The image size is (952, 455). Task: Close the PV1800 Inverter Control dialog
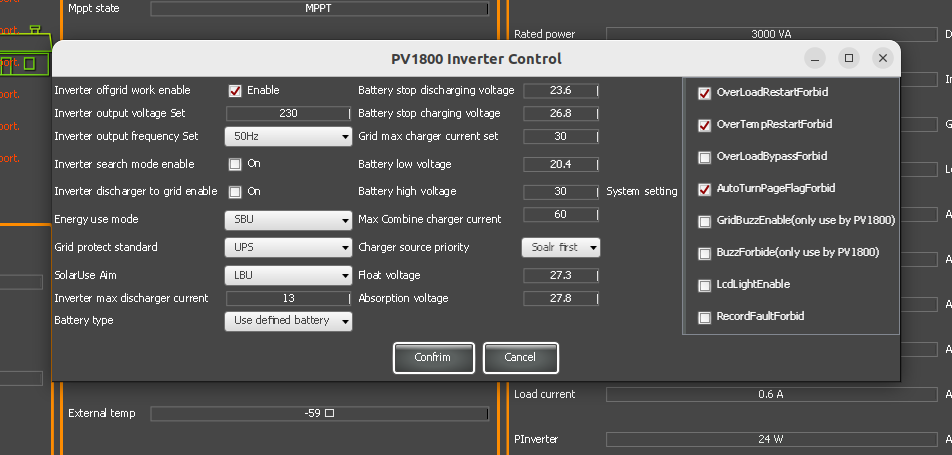pos(881,58)
